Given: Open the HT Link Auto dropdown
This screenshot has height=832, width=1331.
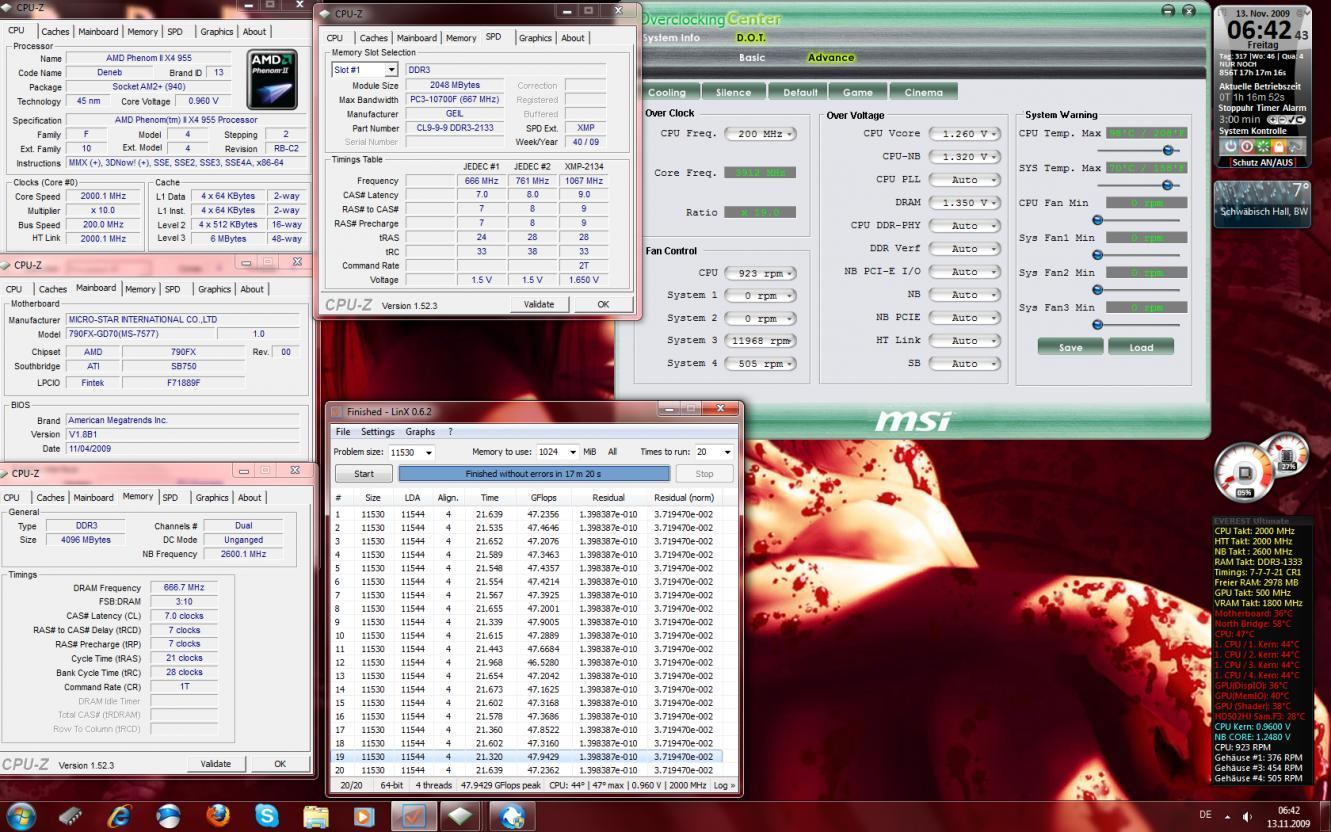Looking at the screenshot, I should tap(964, 341).
